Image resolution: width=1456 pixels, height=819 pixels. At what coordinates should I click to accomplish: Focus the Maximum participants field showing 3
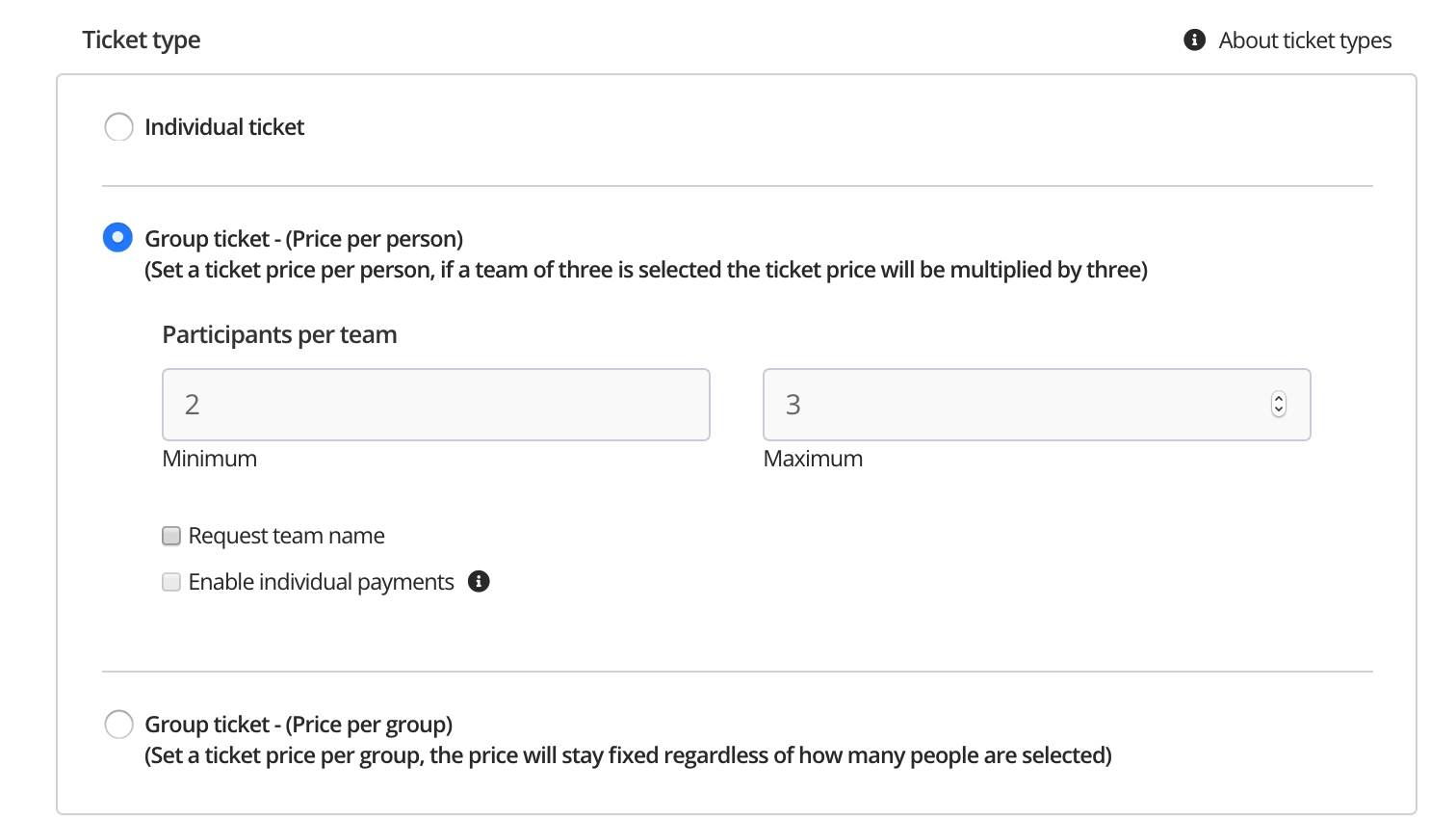[1037, 405]
